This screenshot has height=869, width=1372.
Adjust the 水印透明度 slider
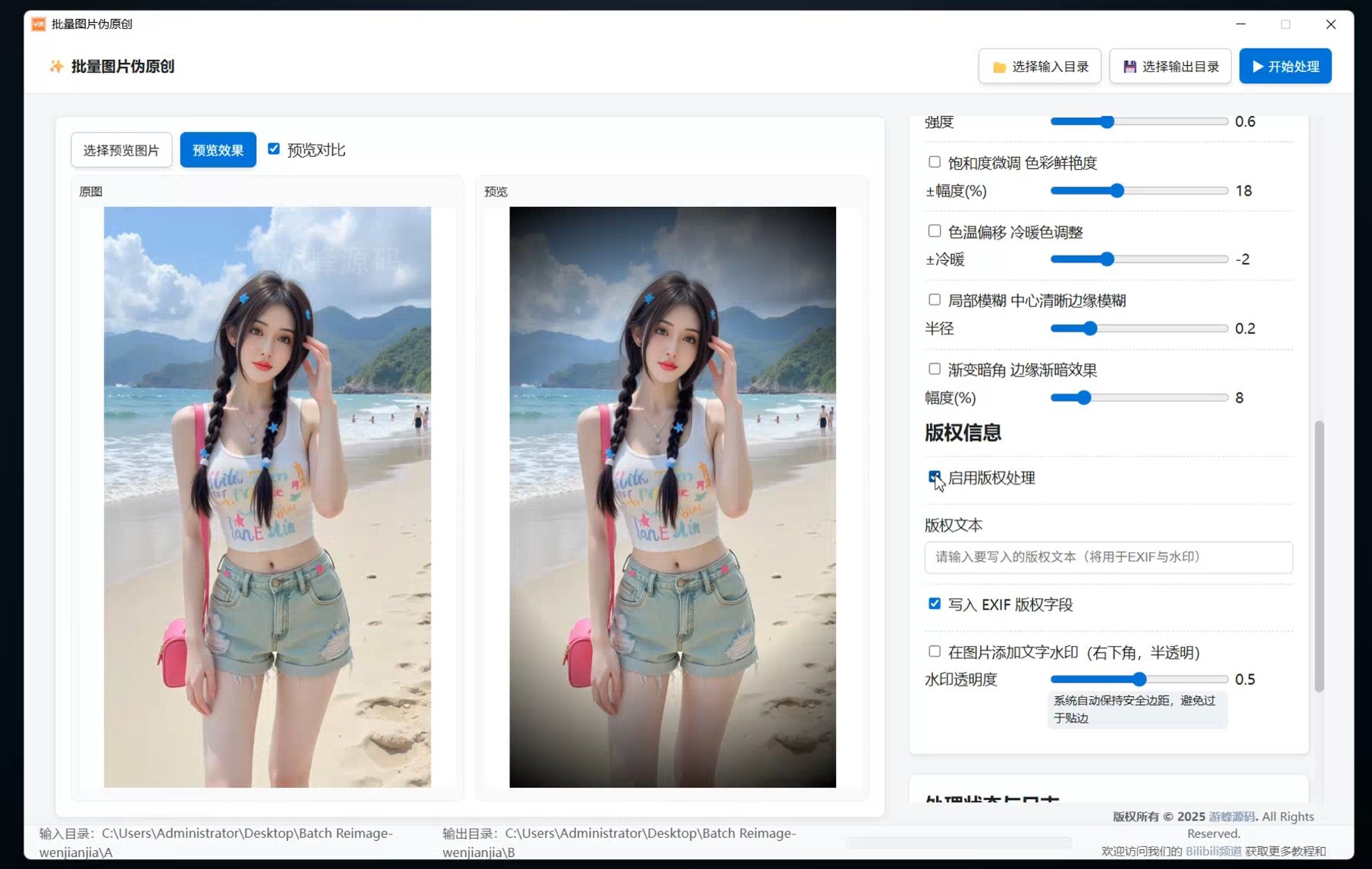coord(1139,679)
